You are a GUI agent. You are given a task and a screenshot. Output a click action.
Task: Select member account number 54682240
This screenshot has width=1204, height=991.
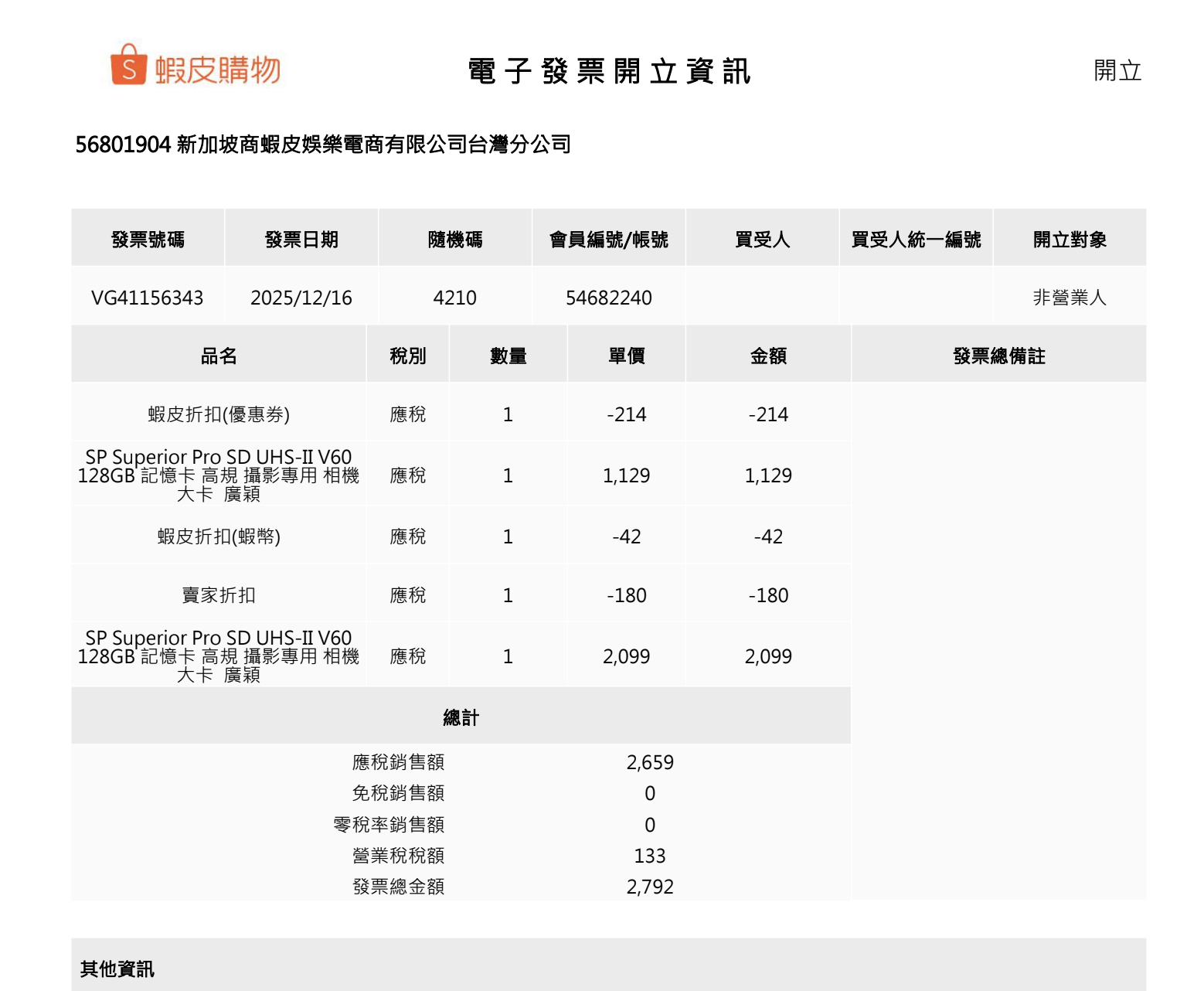[x=608, y=298]
